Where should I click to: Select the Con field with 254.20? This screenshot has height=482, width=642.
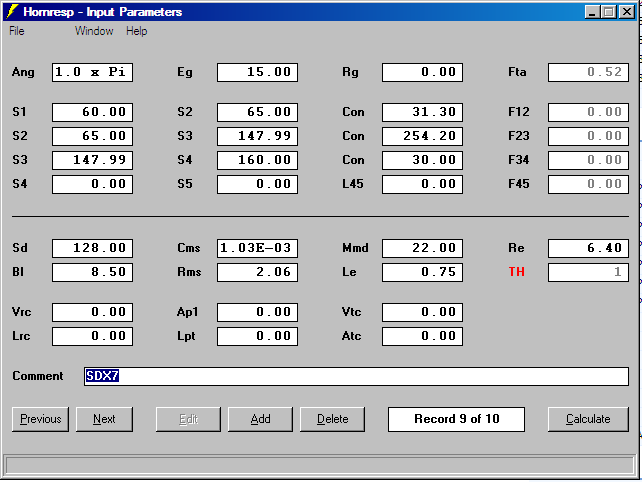[x=423, y=136]
